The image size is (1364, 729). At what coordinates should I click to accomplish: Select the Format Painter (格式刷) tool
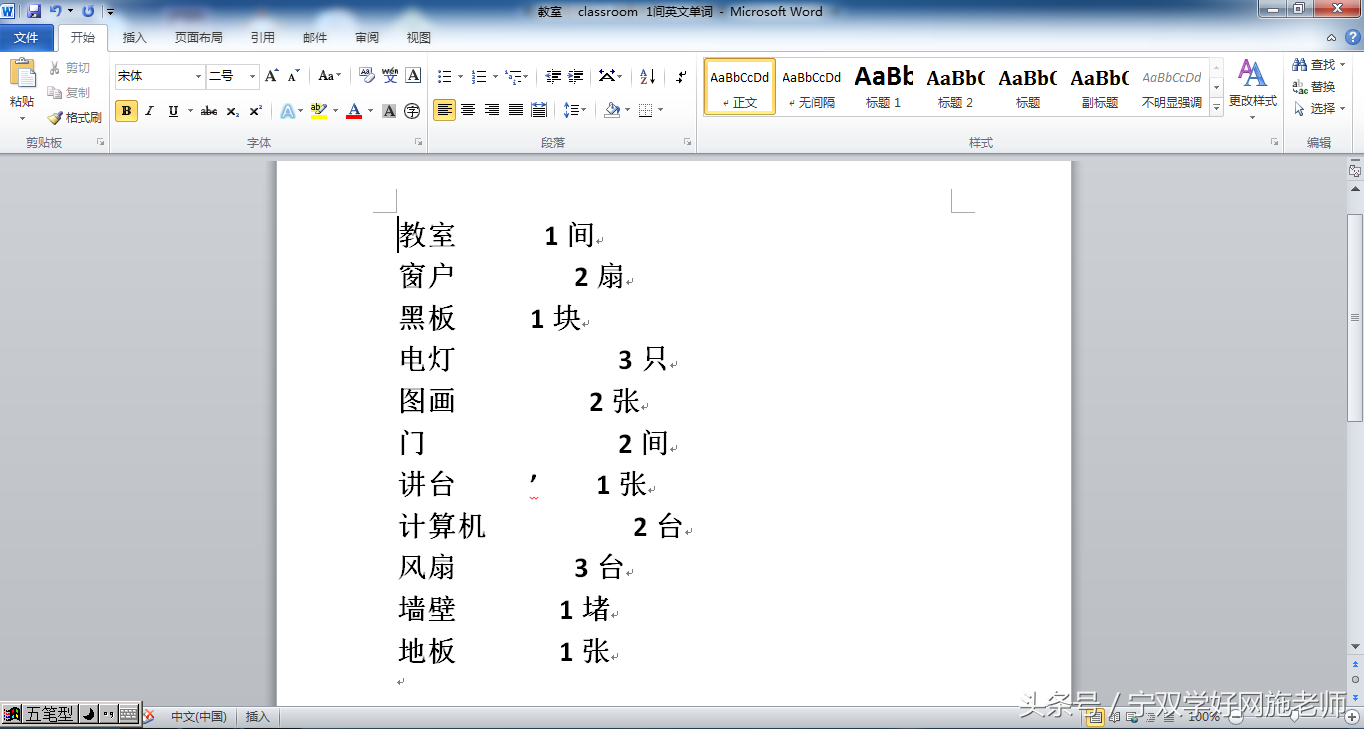75,117
